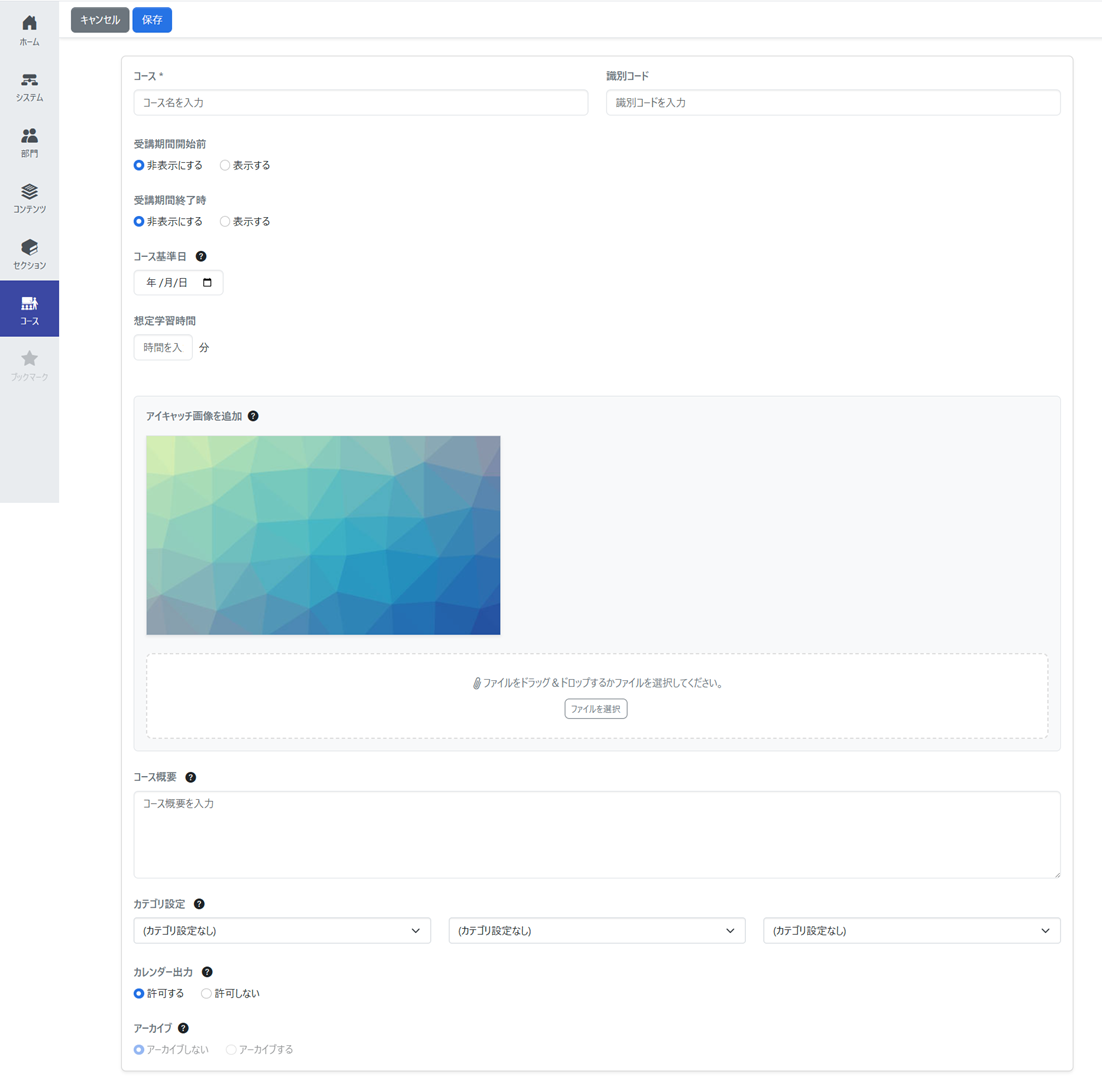Select 表示する under 受講期間開始前
Screen dimensions: 1102x1089
click(x=225, y=165)
